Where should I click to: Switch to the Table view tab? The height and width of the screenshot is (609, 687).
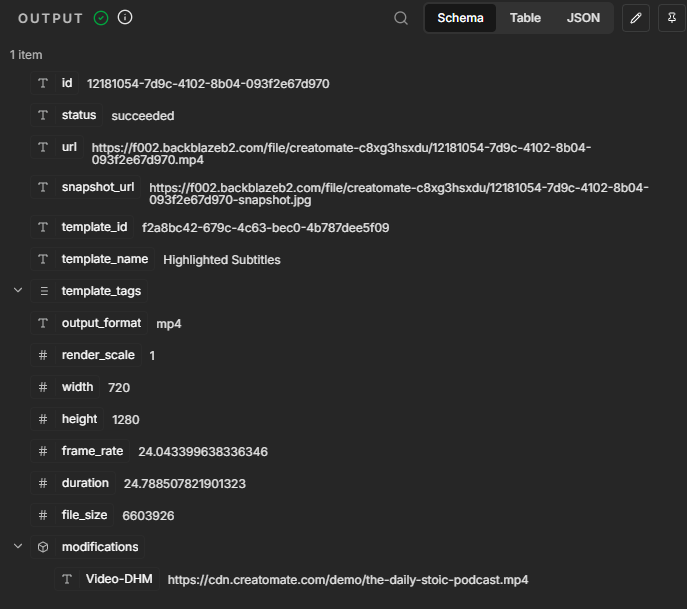(525, 18)
